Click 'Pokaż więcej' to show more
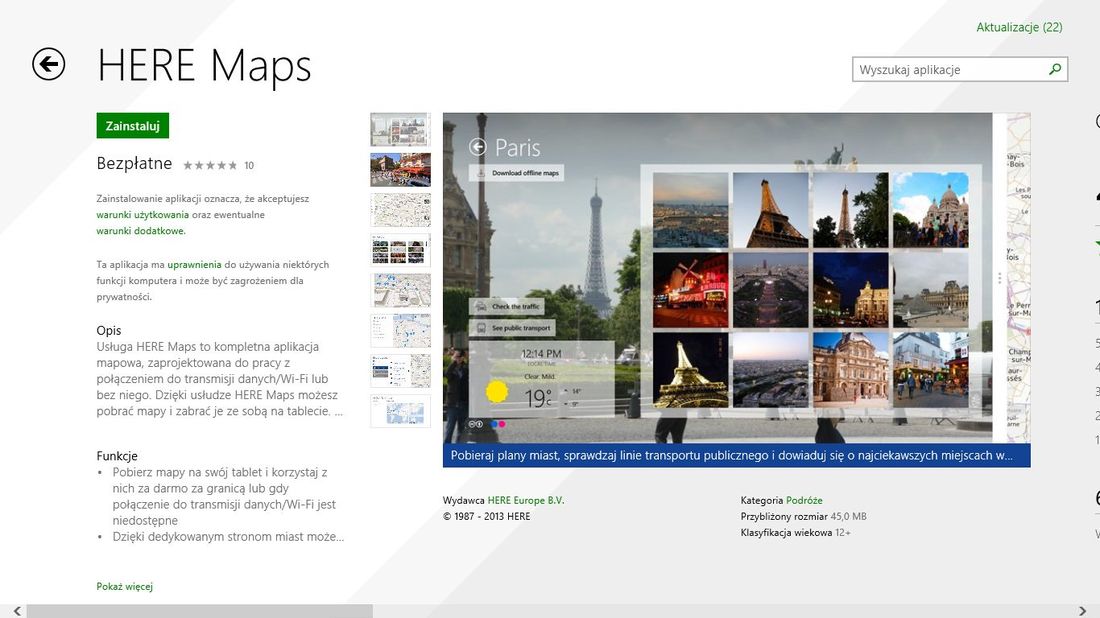Viewport: 1100px width, 618px height. tap(124, 586)
